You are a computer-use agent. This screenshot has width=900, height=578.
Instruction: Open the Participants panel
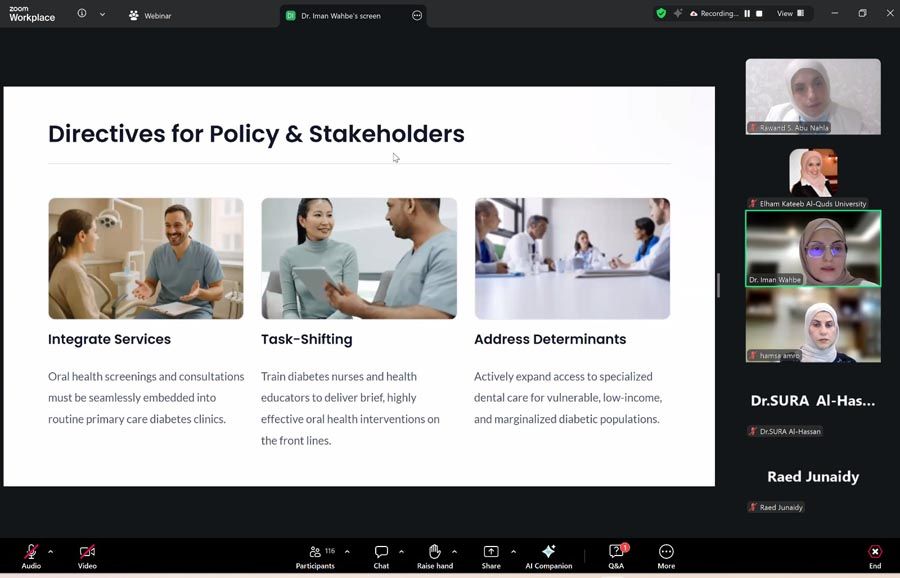[x=315, y=556]
